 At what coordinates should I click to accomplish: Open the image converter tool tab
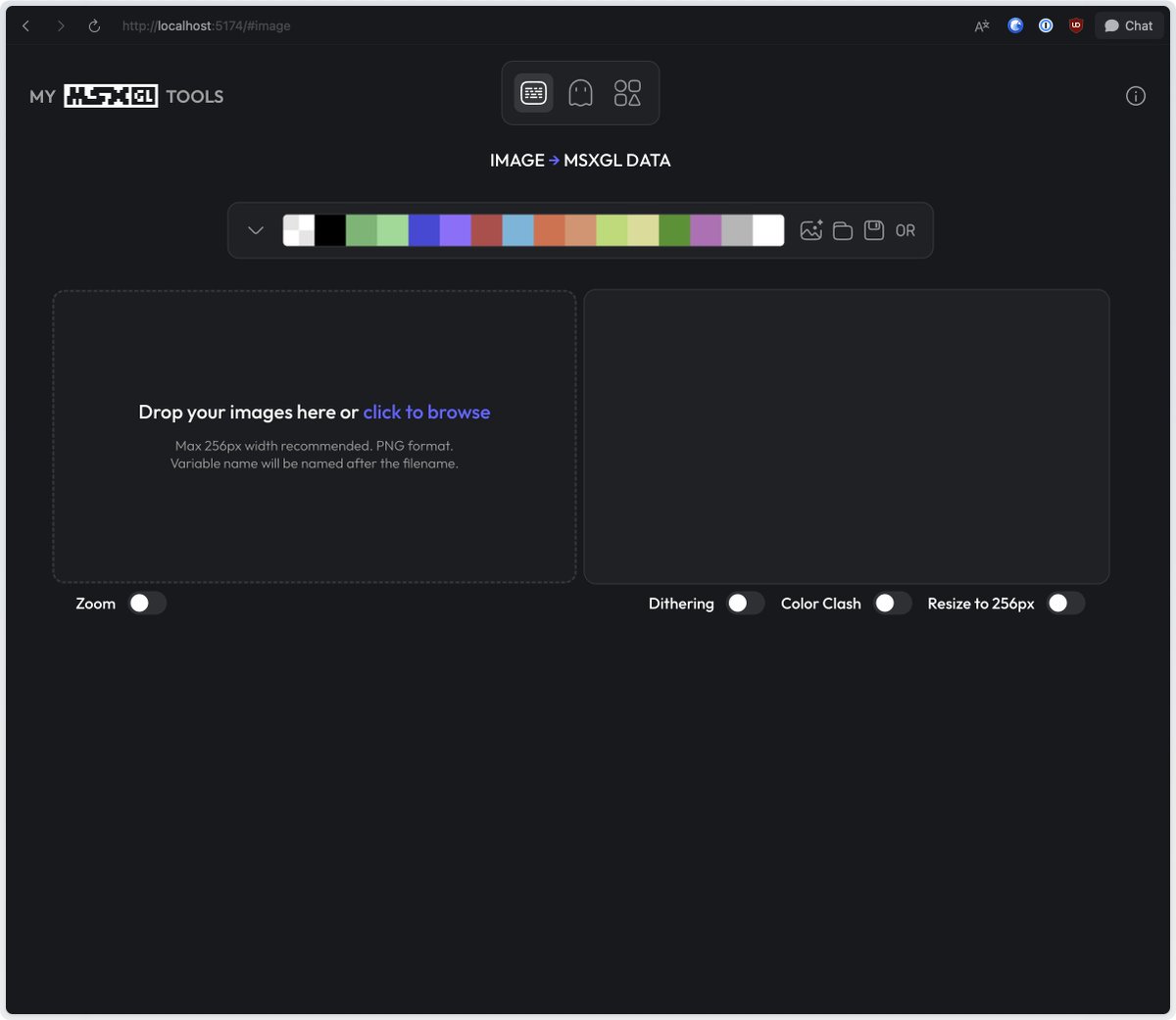pyautogui.click(x=534, y=93)
